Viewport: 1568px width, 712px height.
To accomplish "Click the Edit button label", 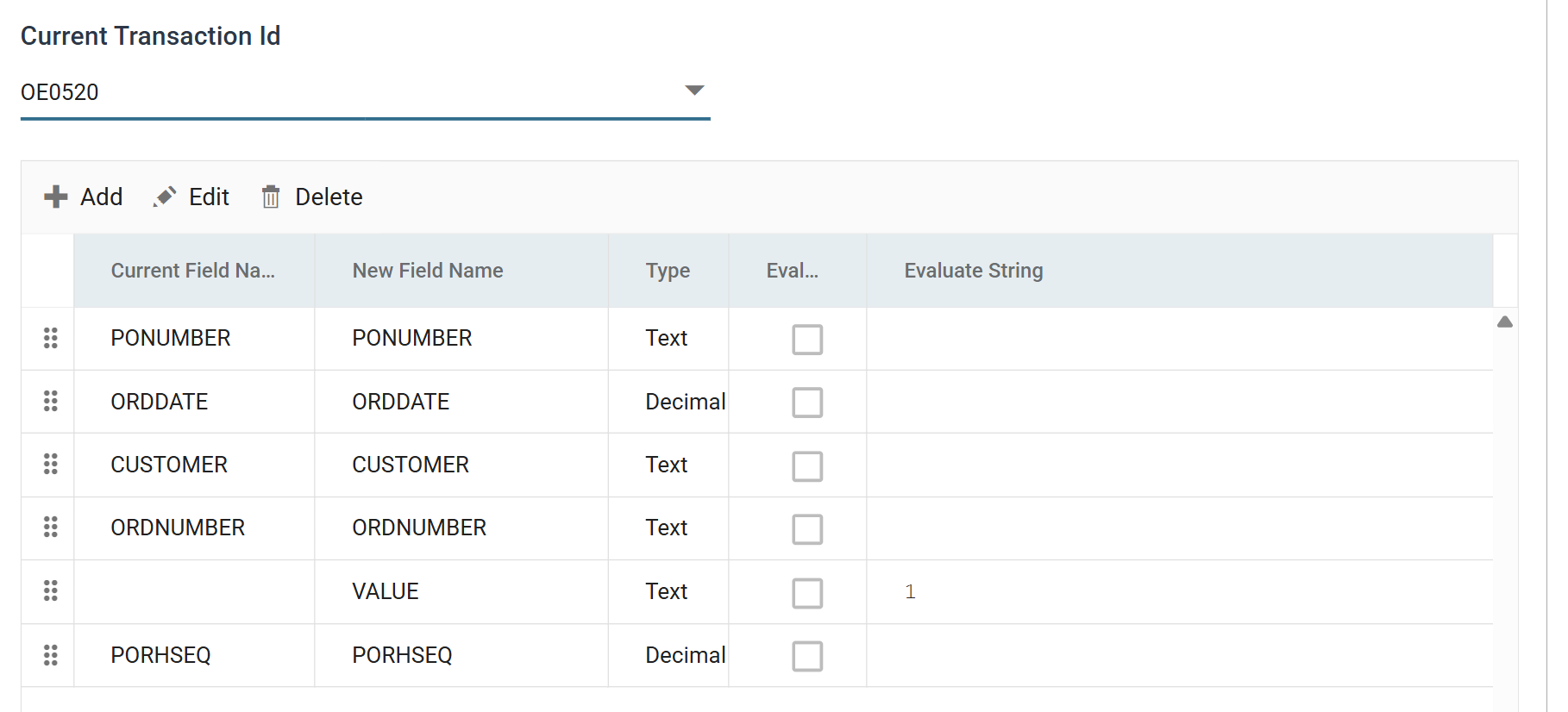I will [x=209, y=197].
